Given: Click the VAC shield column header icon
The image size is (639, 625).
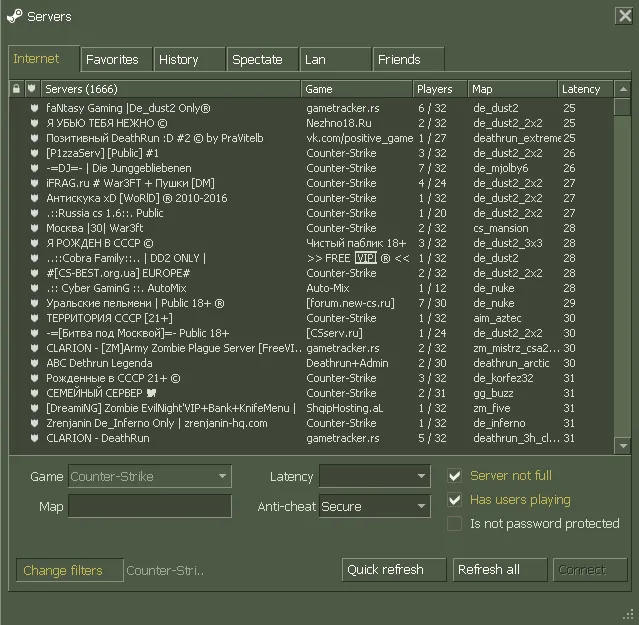Looking at the screenshot, I should pyautogui.click(x=32, y=88).
